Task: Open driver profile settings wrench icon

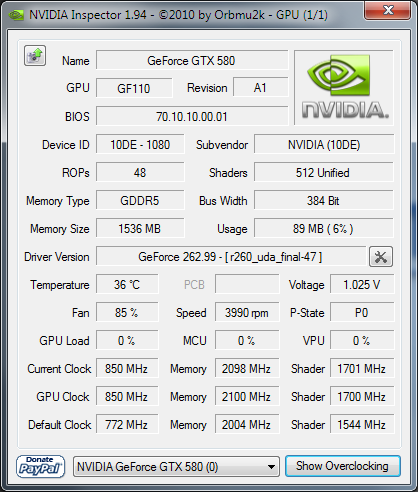Action: coord(381,257)
